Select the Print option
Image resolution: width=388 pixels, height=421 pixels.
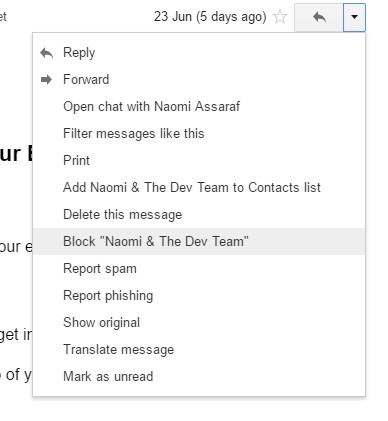pyautogui.click(x=199, y=161)
